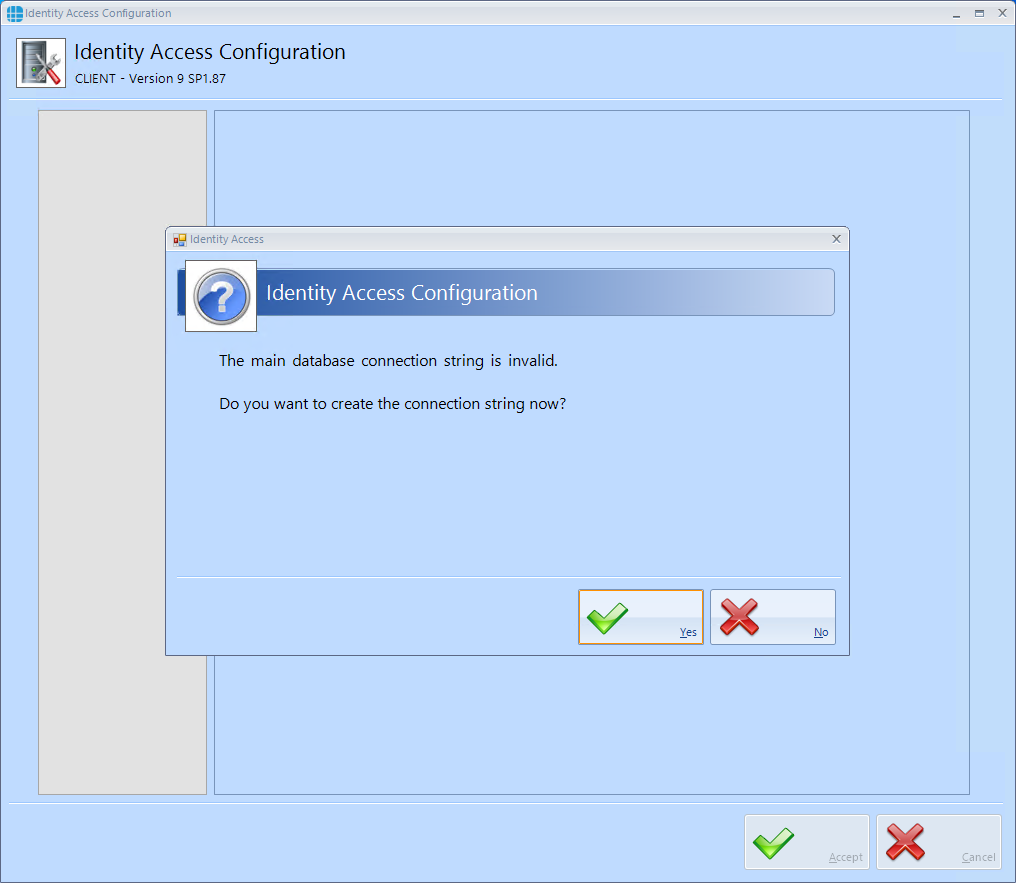Click the 'Do you want to create' question text
1016x883 pixels.
coord(393,404)
